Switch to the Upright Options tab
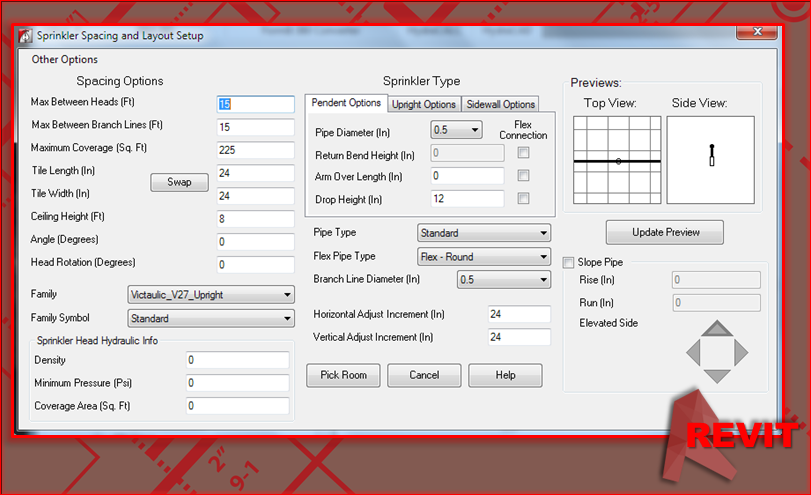This screenshot has height=495, width=811. click(424, 104)
